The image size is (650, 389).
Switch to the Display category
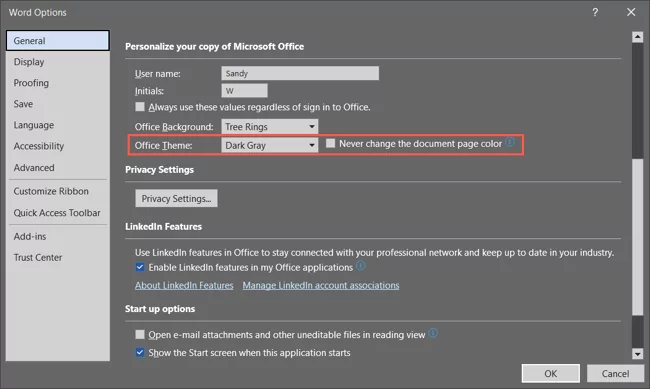click(58, 62)
